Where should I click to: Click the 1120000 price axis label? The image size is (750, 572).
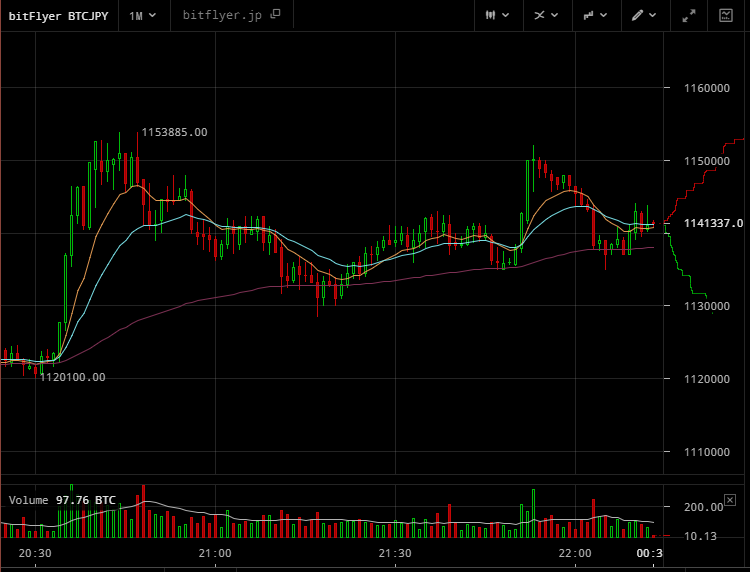[707, 379]
